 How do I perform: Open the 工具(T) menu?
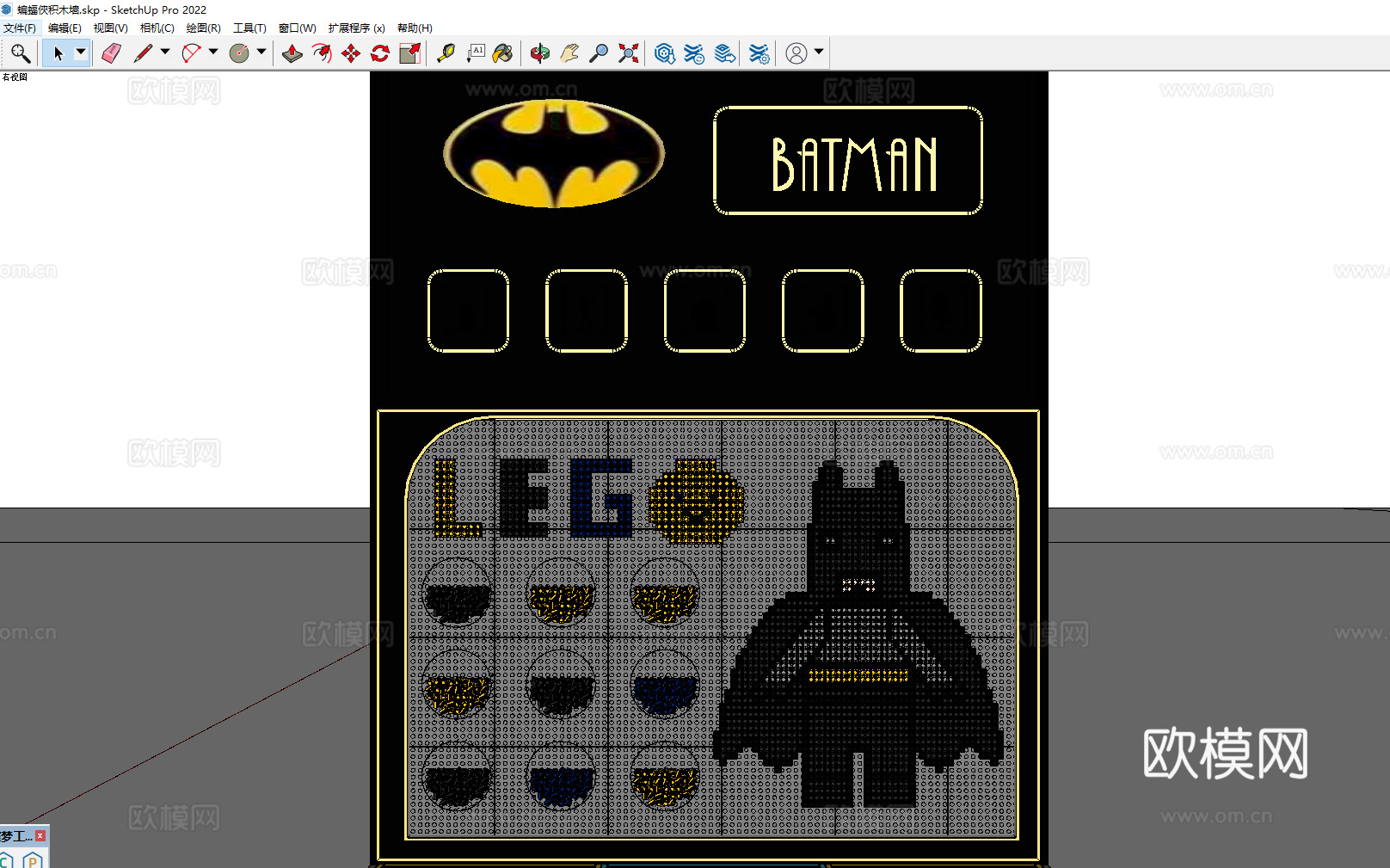coord(249,28)
